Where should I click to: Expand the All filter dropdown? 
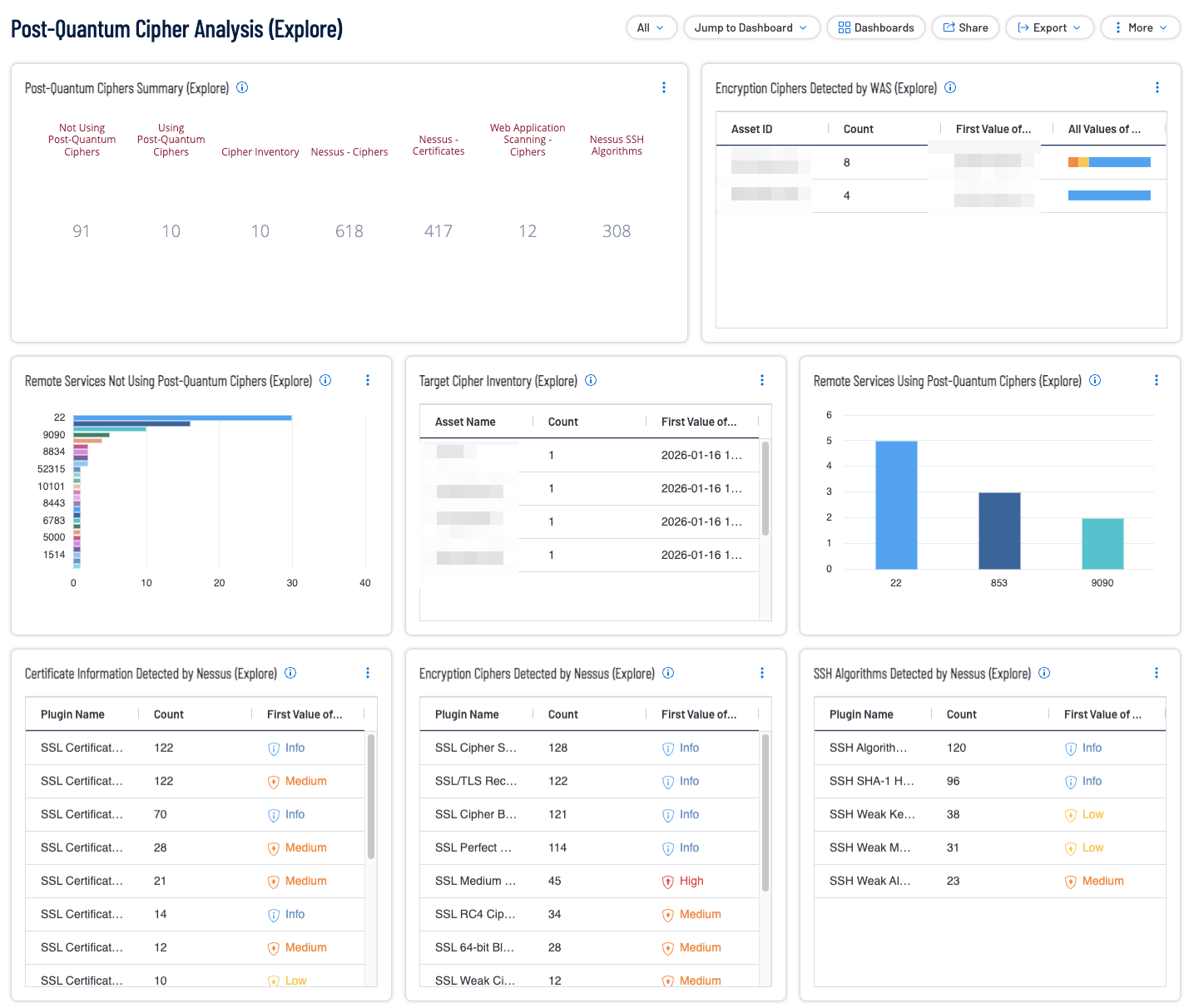(x=651, y=27)
